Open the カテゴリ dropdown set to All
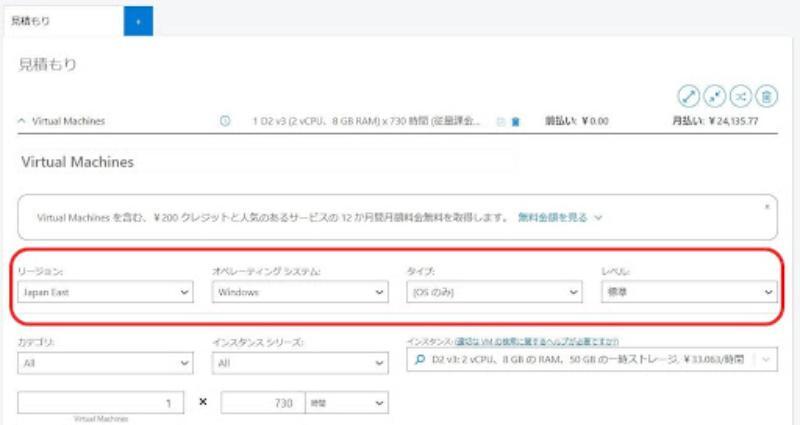Screen dimensions: 800x425 (x=103, y=362)
